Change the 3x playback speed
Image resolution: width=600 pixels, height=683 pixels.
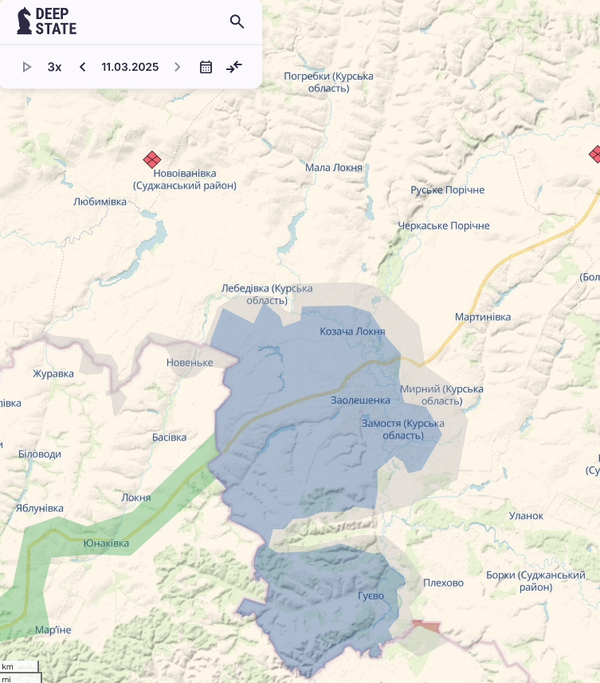coord(54,67)
